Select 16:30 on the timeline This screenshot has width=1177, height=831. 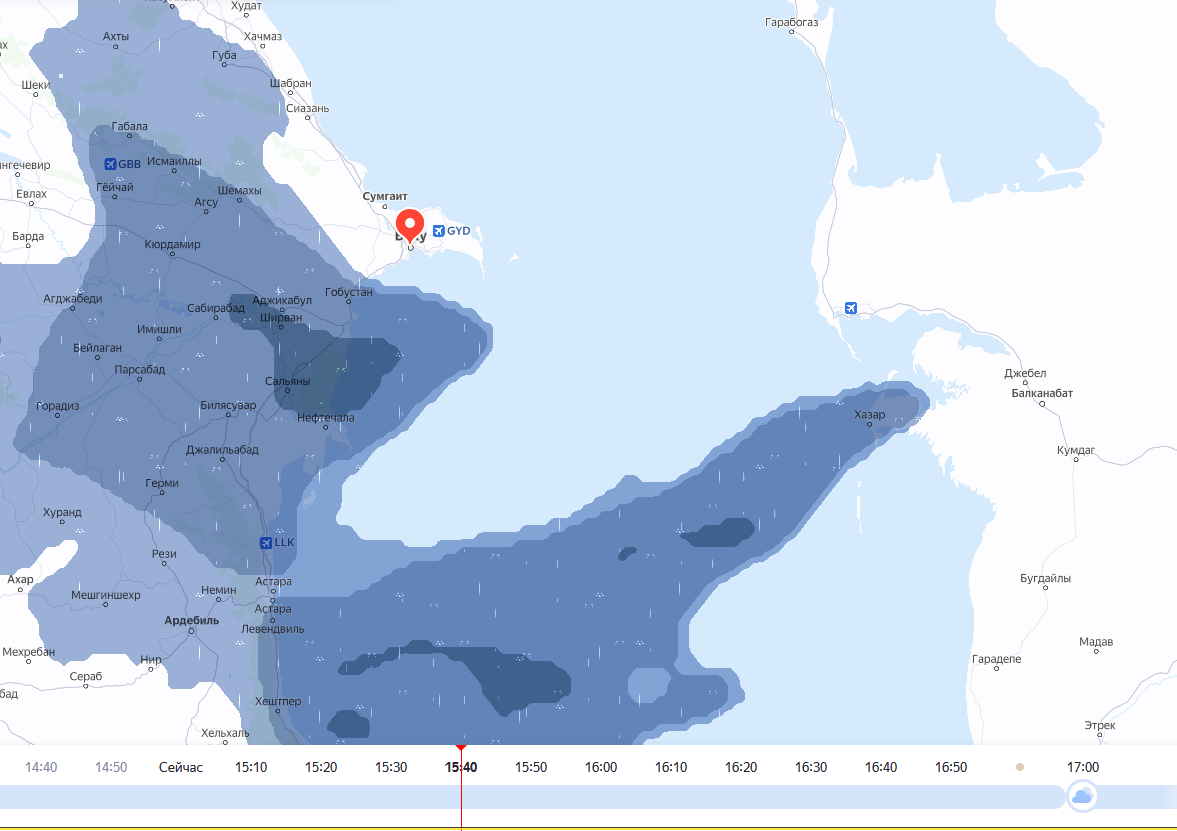(x=811, y=767)
